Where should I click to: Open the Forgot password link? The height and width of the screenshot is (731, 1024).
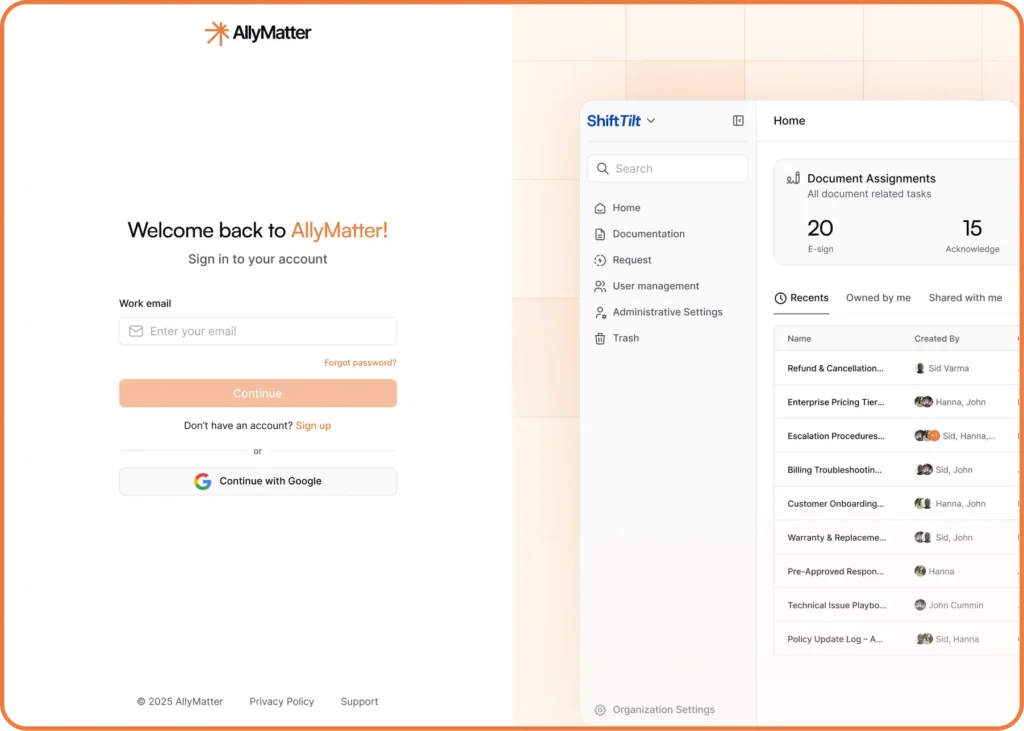360,362
